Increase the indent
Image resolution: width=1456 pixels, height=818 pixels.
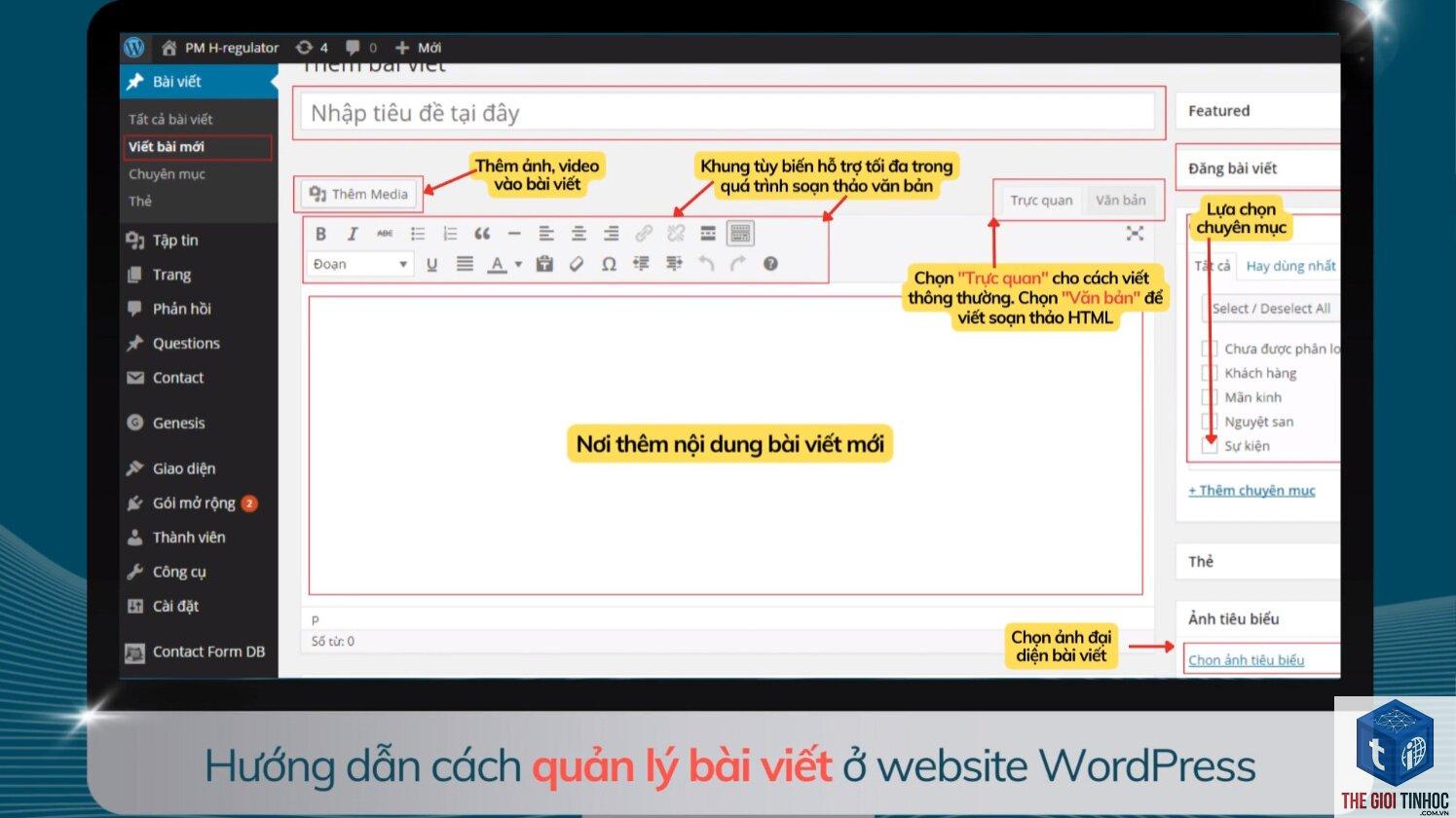click(x=674, y=264)
